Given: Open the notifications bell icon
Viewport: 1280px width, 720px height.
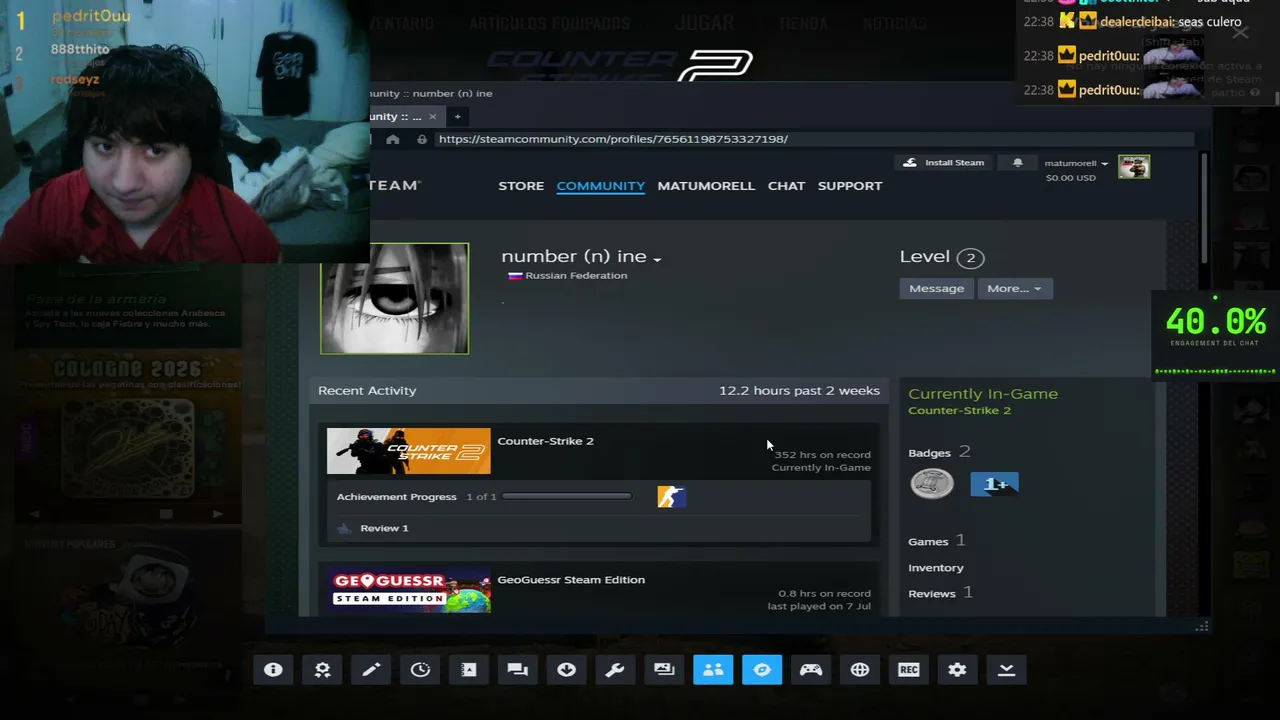Looking at the screenshot, I should pos(1017,162).
